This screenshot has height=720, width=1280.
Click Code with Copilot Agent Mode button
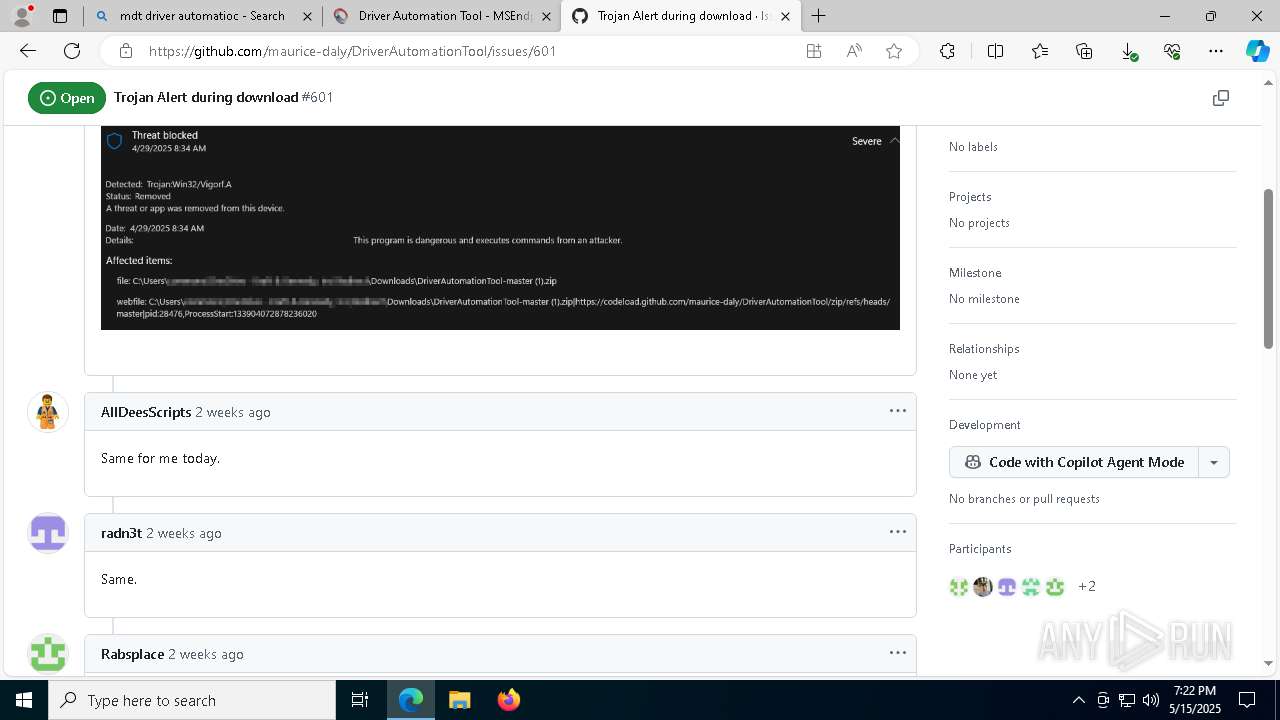coord(1074,462)
